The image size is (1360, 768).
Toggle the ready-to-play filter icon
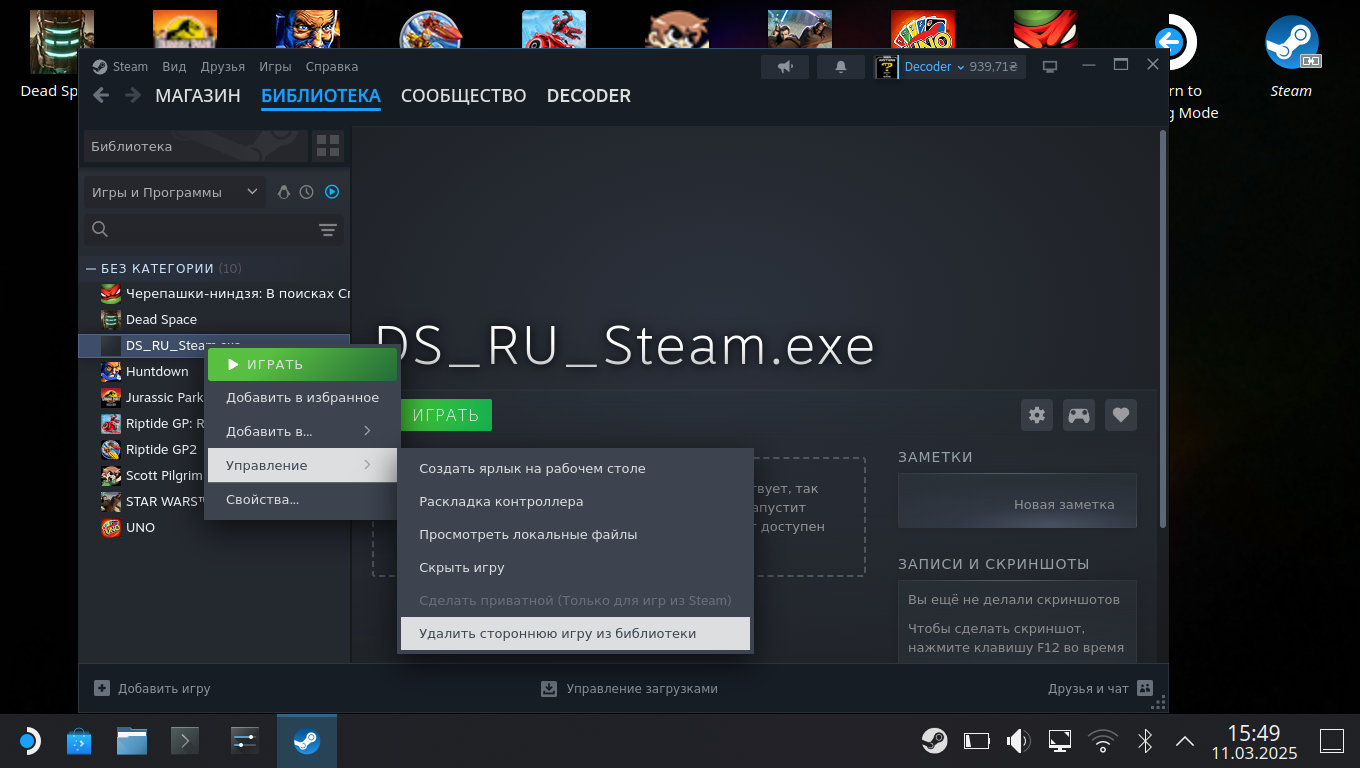tap(332, 192)
